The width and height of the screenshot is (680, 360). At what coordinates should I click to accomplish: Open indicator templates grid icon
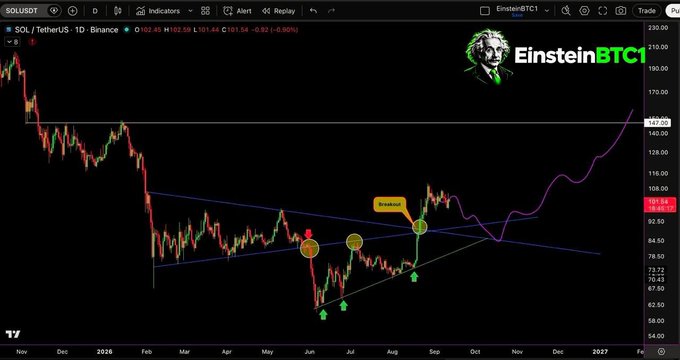click(x=206, y=11)
